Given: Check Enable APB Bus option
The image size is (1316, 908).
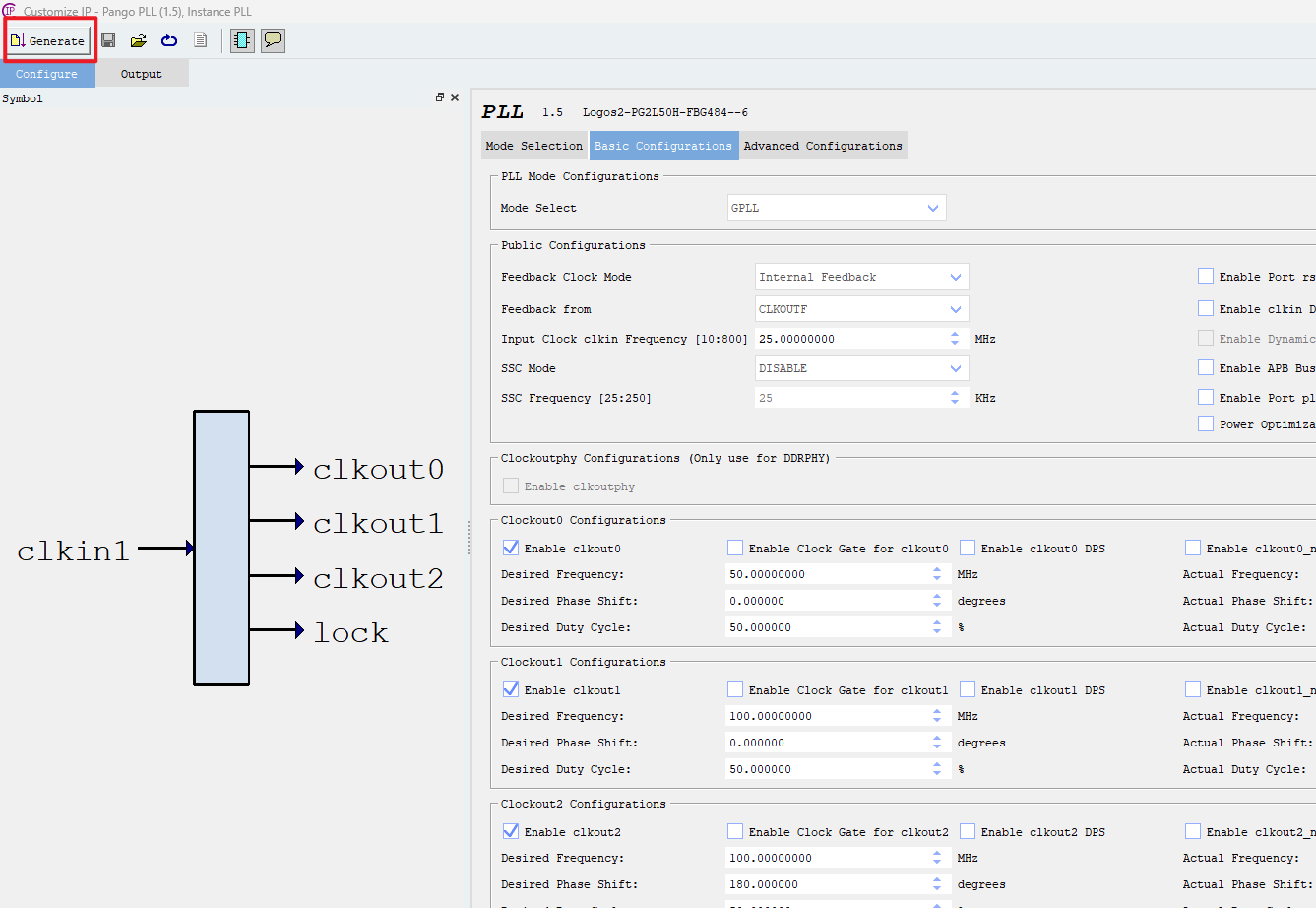Looking at the screenshot, I should tap(1206, 367).
